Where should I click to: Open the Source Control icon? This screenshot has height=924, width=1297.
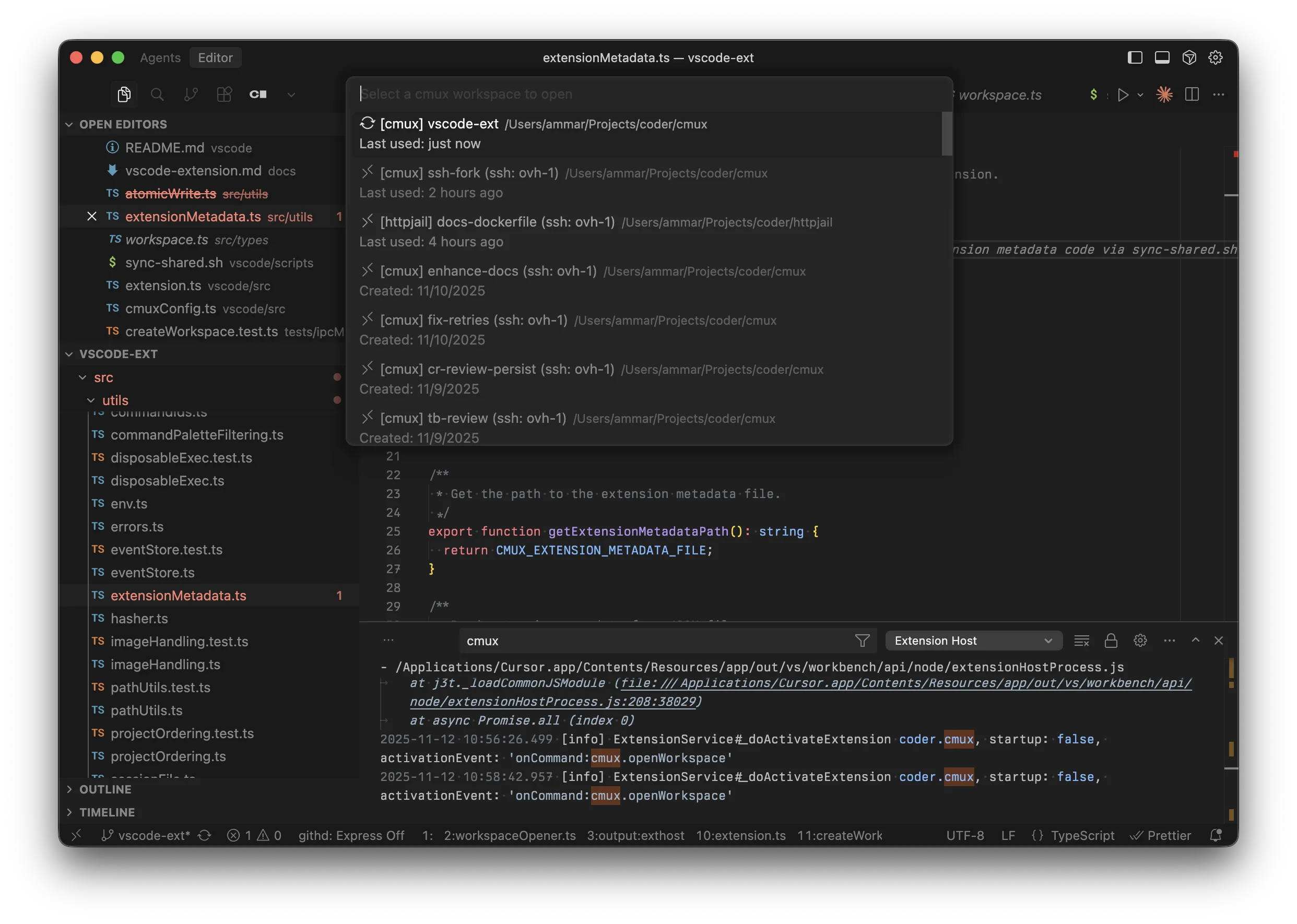[191, 94]
